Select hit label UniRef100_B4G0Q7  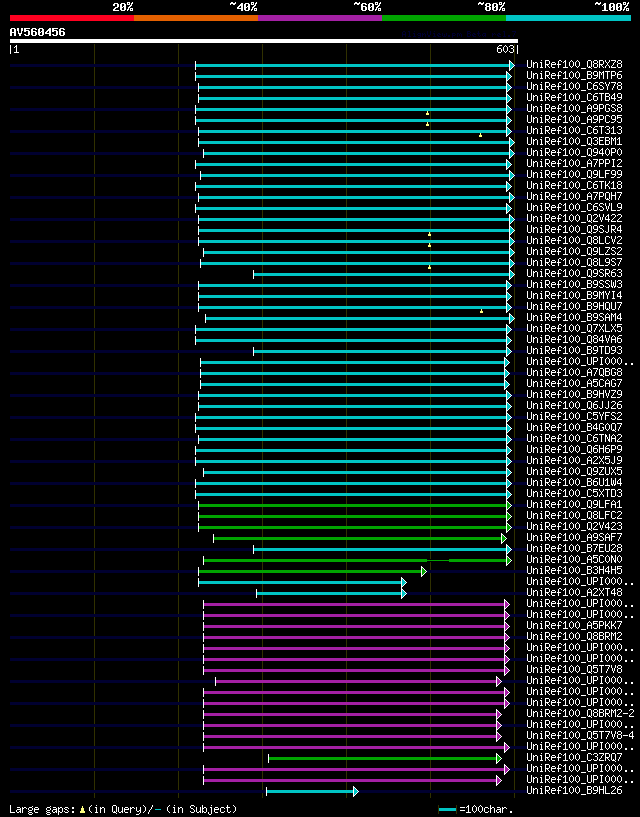tap(574, 428)
